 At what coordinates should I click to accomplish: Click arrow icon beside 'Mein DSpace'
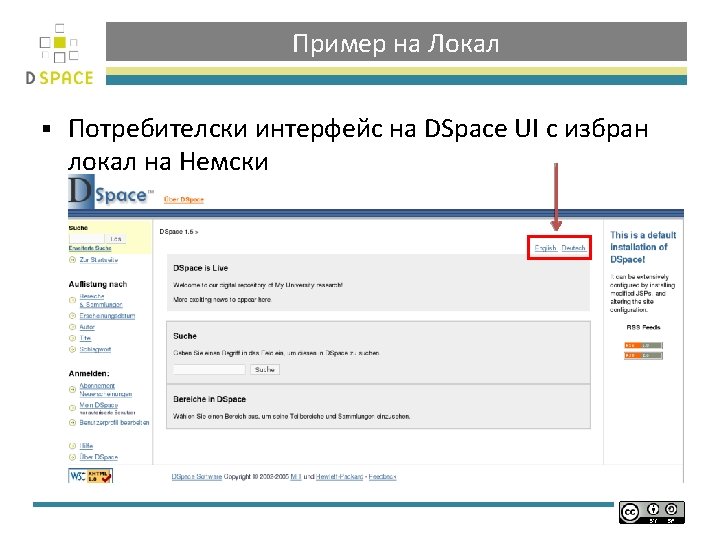[72, 408]
